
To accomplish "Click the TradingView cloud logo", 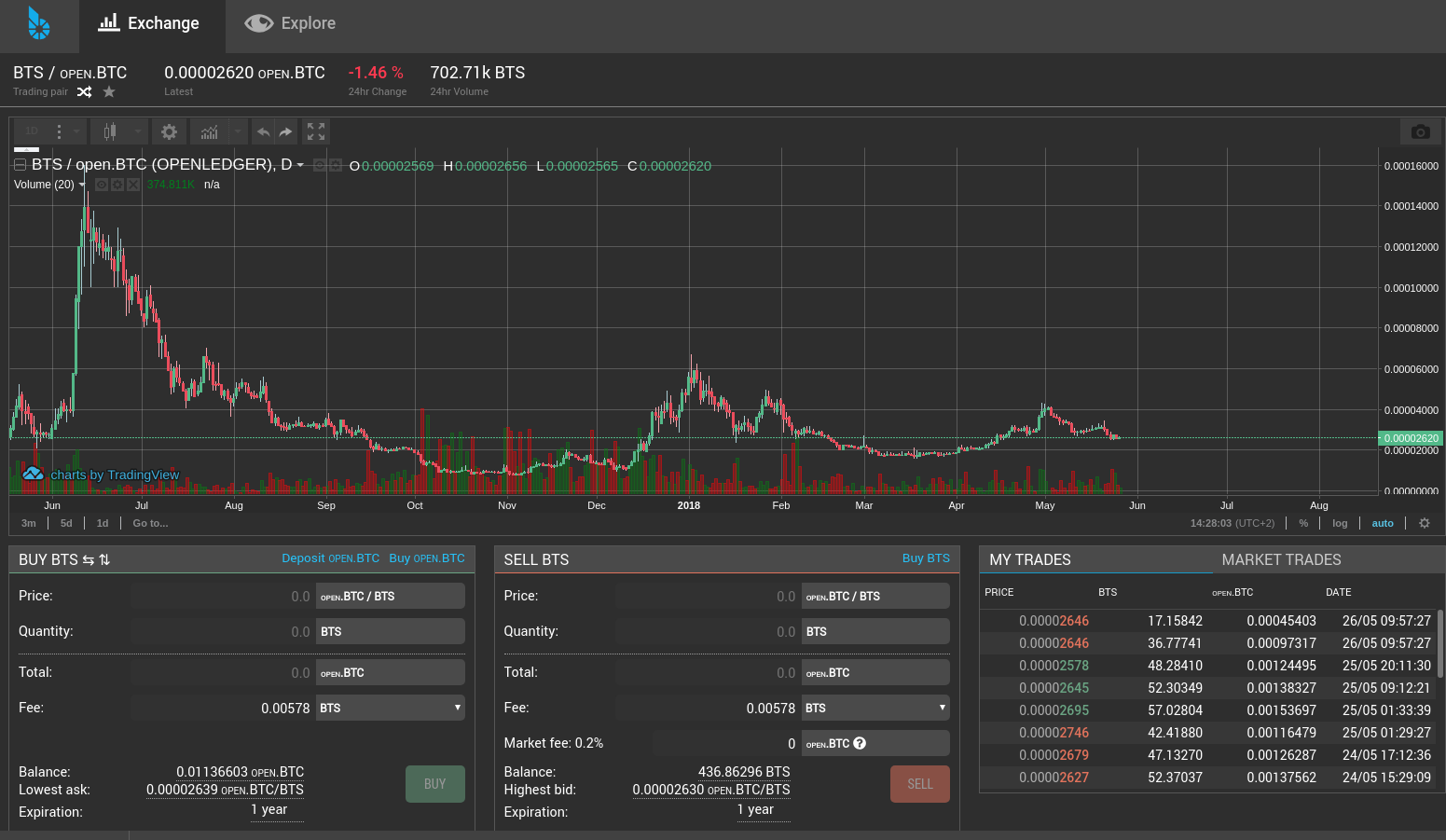I will point(33,474).
